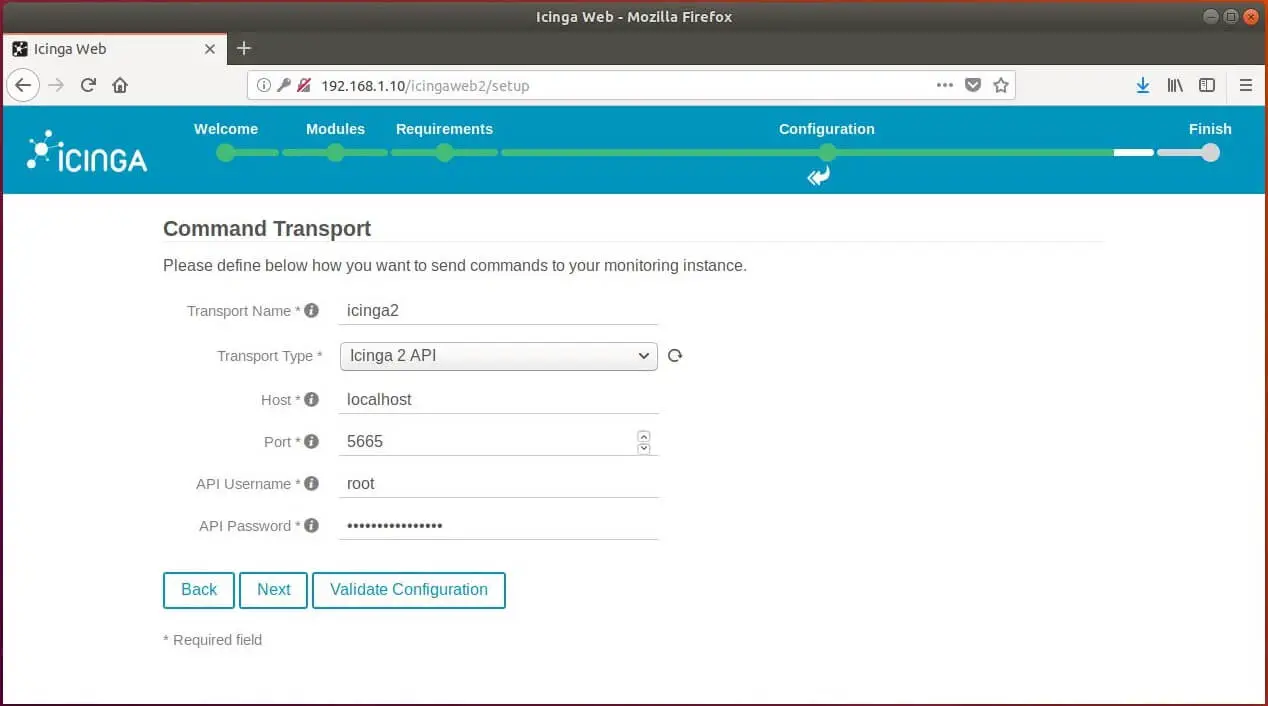Click the Transport Name info icon

click(x=311, y=310)
